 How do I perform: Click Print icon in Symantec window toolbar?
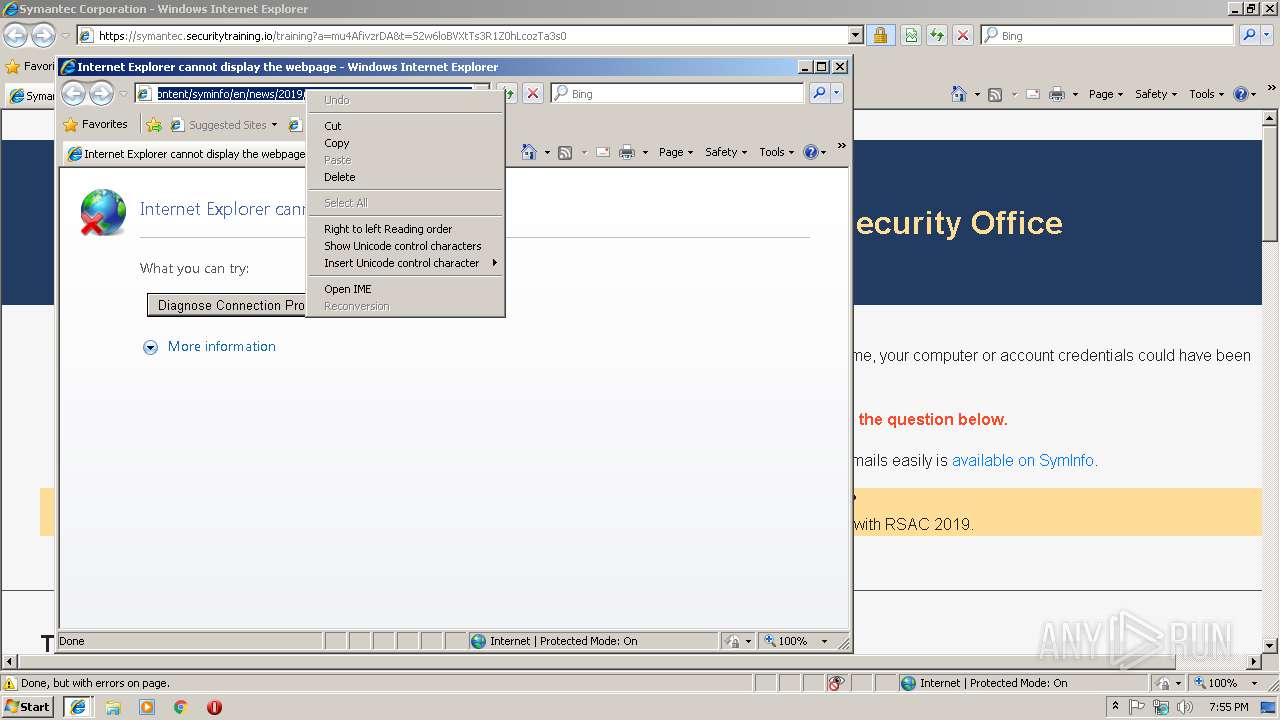(x=1057, y=94)
